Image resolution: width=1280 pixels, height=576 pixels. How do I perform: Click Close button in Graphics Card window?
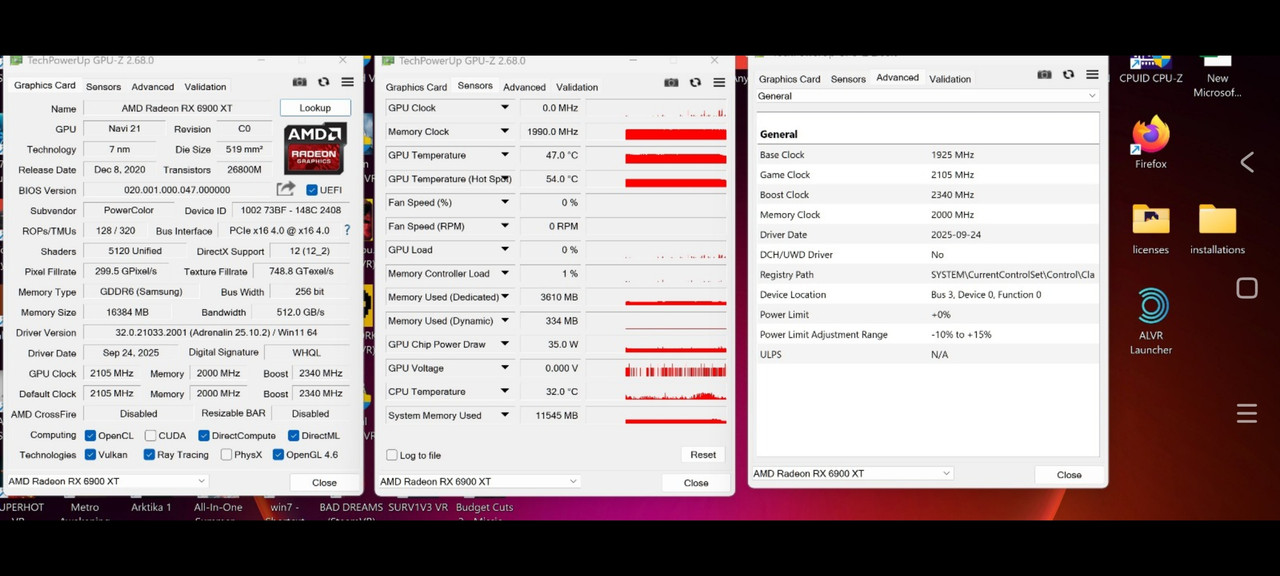(x=324, y=482)
